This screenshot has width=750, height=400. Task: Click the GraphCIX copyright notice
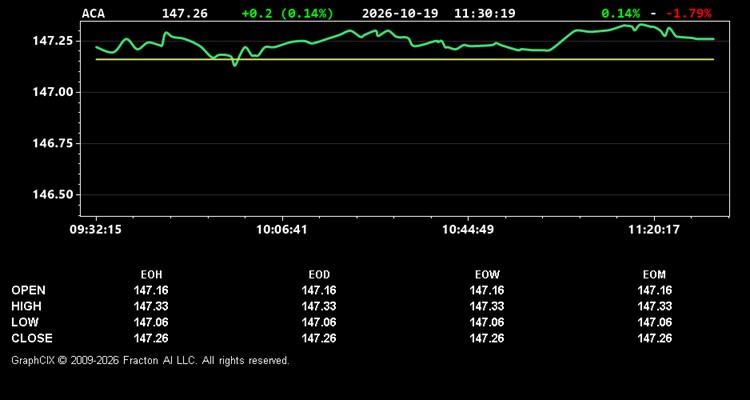click(150, 360)
